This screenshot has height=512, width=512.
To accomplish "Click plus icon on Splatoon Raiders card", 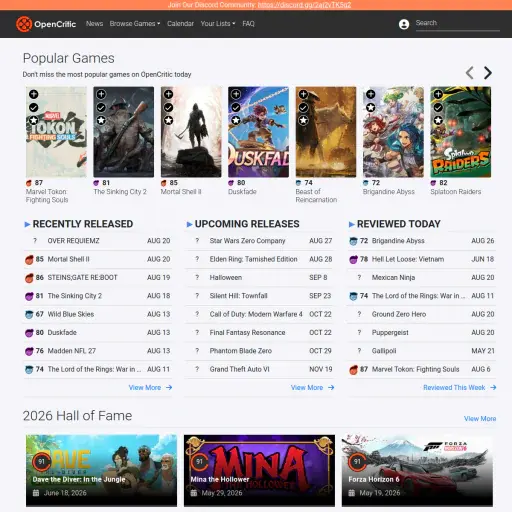I will [x=438, y=94].
